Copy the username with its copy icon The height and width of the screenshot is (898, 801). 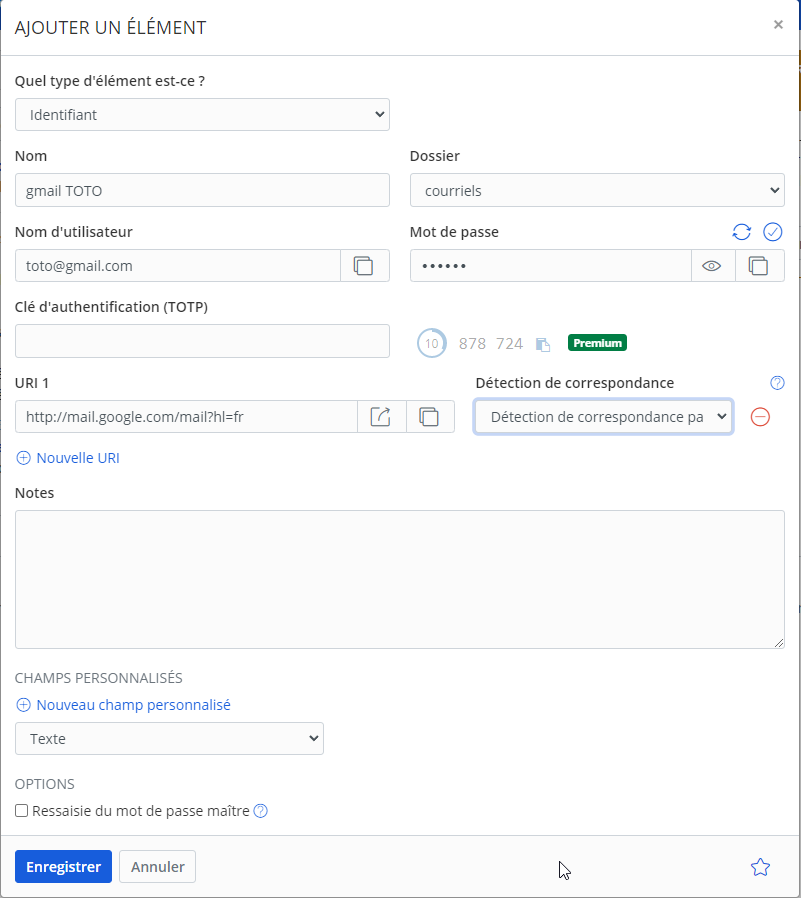click(364, 266)
